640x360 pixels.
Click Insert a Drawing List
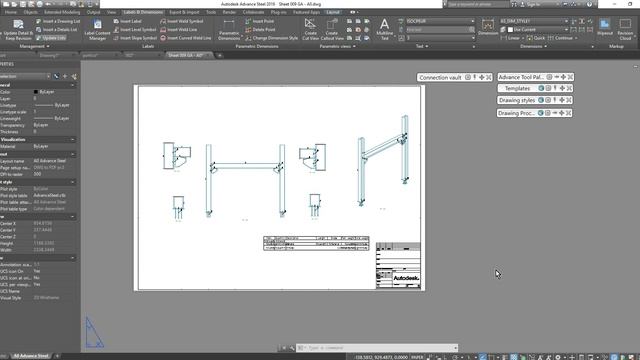58,21
